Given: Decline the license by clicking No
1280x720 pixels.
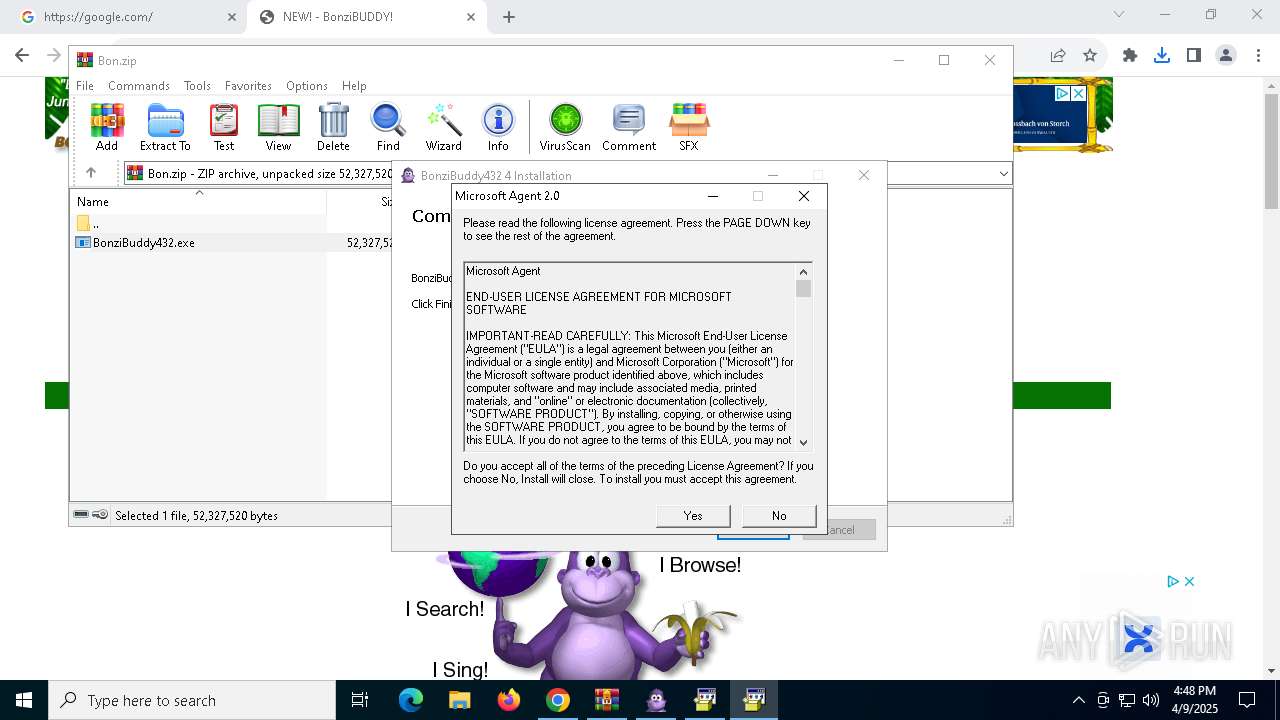Looking at the screenshot, I should pos(779,516).
